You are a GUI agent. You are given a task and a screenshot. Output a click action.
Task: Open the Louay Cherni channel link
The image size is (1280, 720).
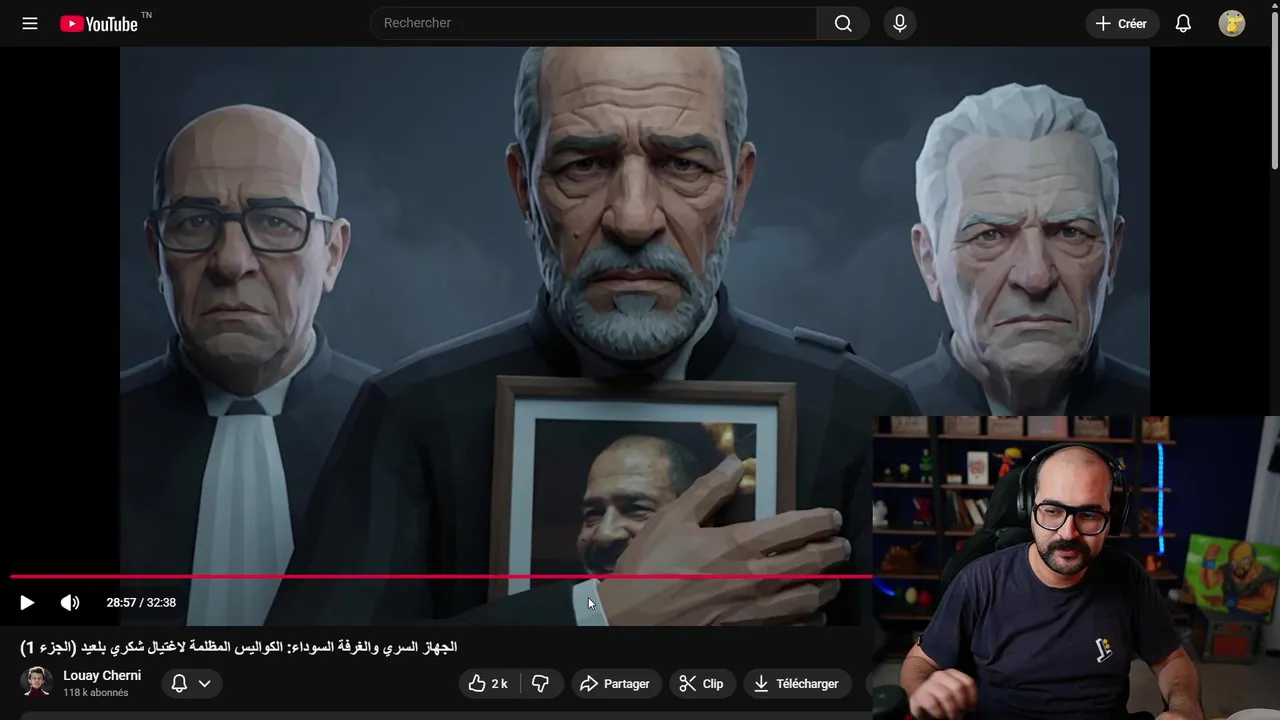[x=102, y=675]
